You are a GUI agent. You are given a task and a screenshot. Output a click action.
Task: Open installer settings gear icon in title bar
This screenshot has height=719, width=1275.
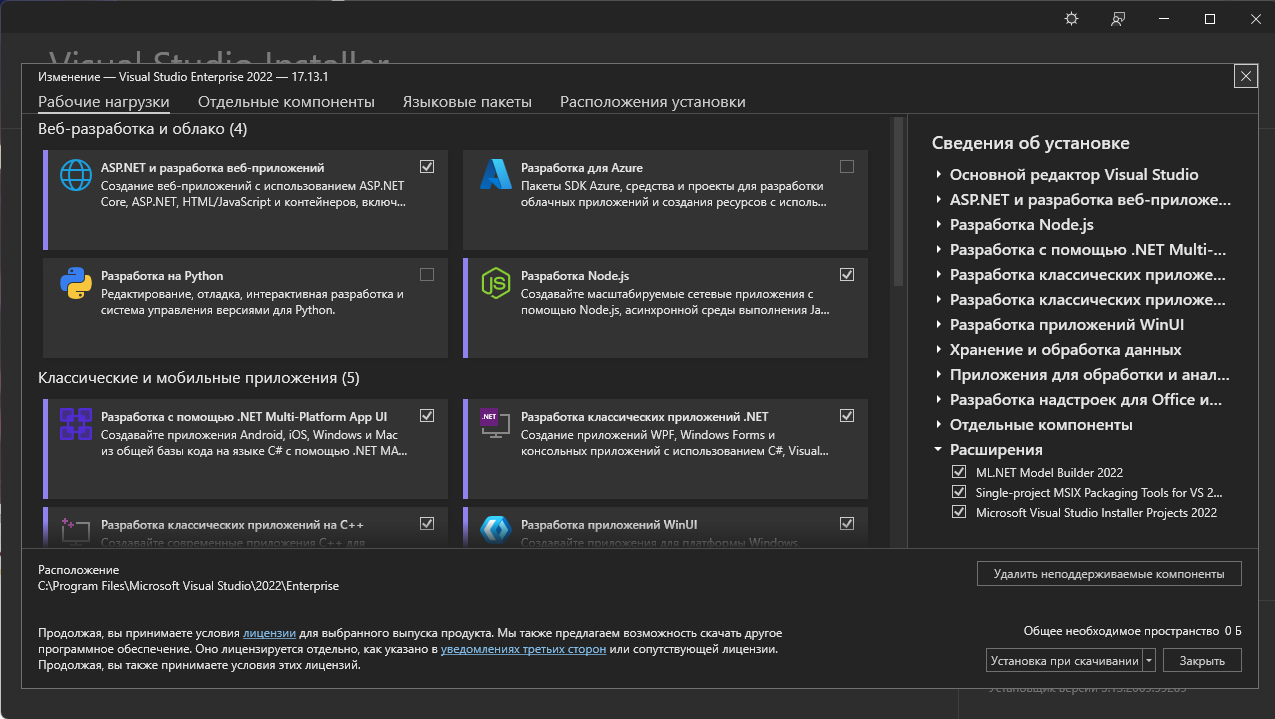coord(1072,19)
